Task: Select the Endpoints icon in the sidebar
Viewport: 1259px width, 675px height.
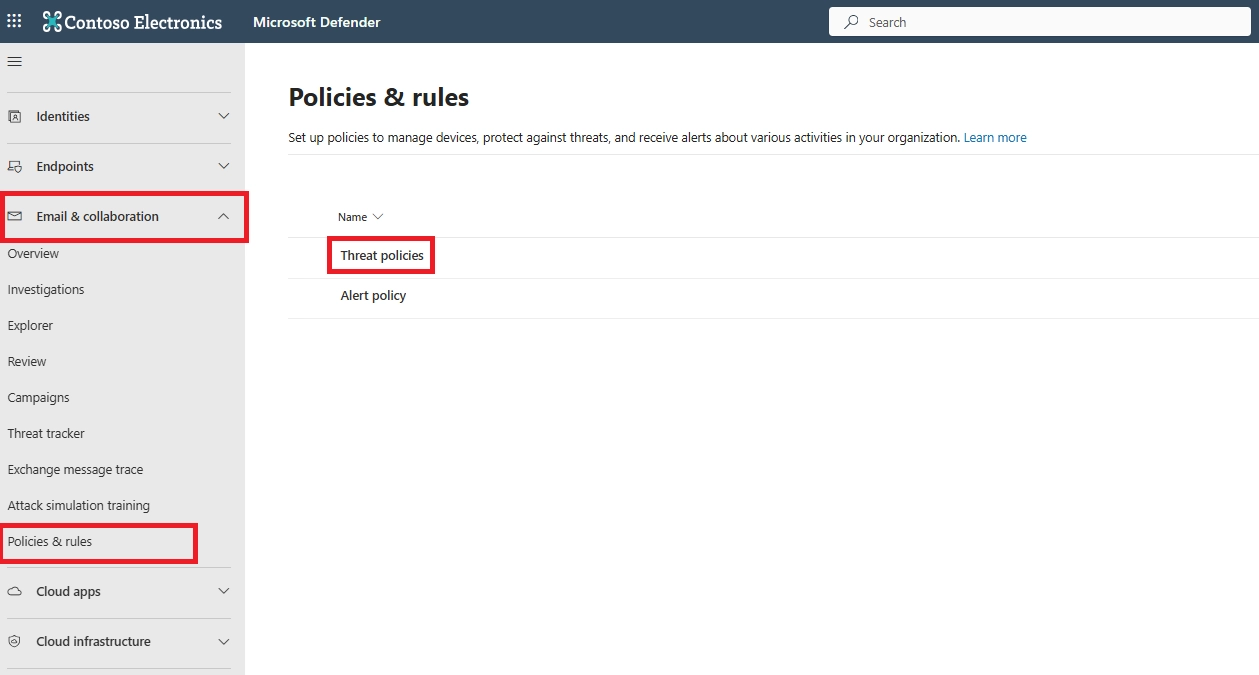Action: (15, 166)
